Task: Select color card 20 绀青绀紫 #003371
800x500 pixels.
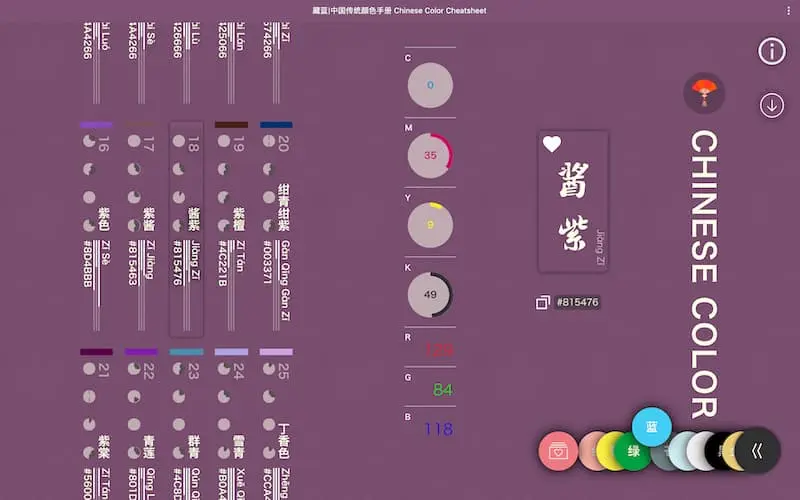Action: (x=276, y=229)
